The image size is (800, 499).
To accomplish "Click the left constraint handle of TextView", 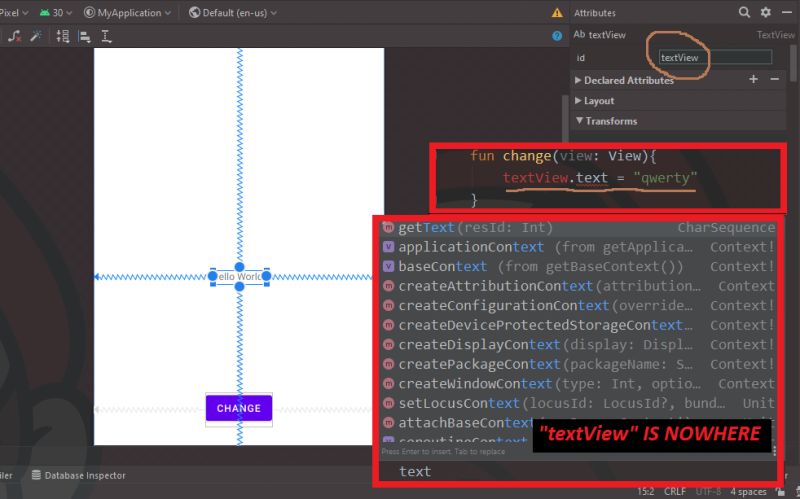I will (x=213, y=277).
